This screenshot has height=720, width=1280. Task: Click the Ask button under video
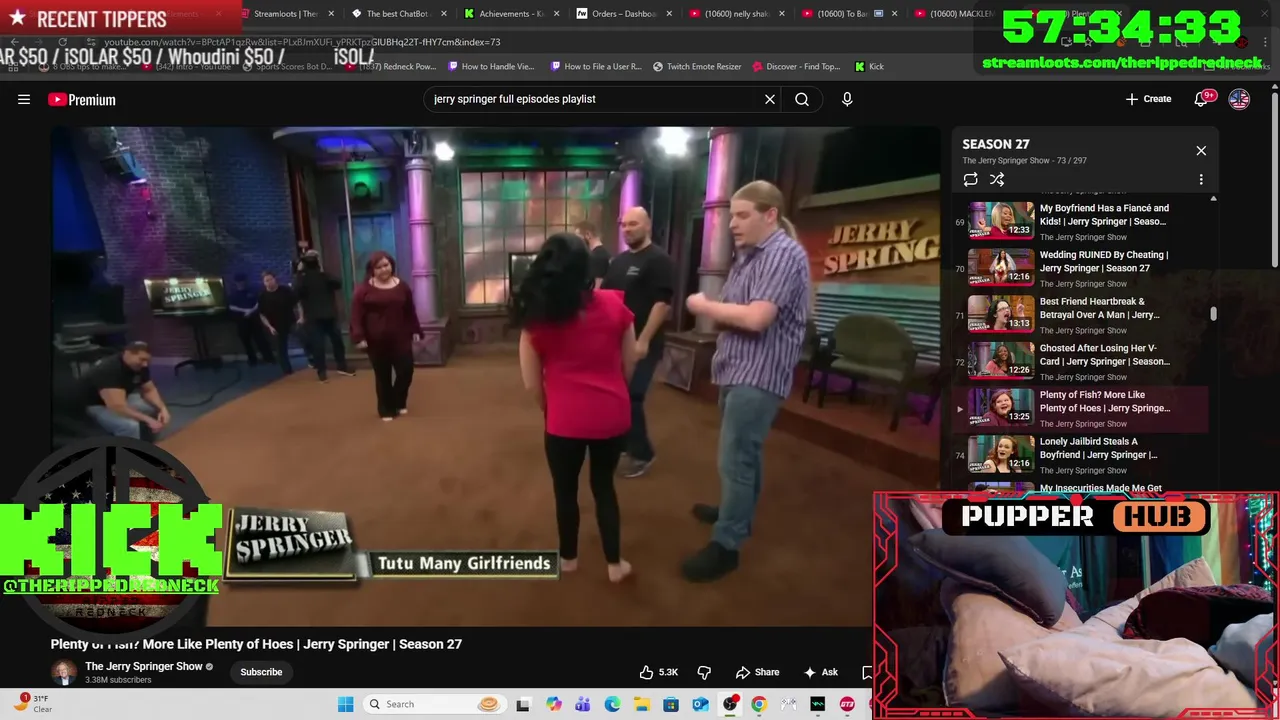[821, 672]
